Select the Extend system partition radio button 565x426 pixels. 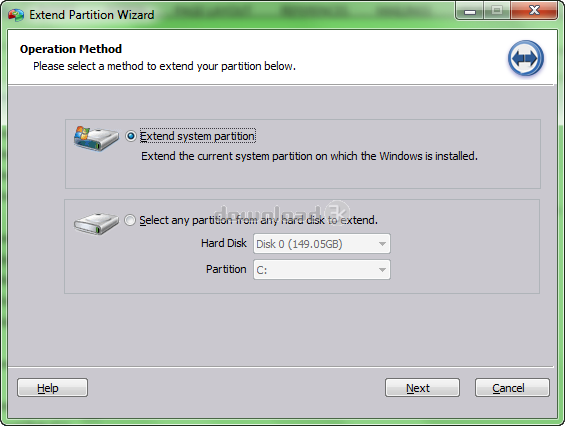pyautogui.click(x=131, y=136)
